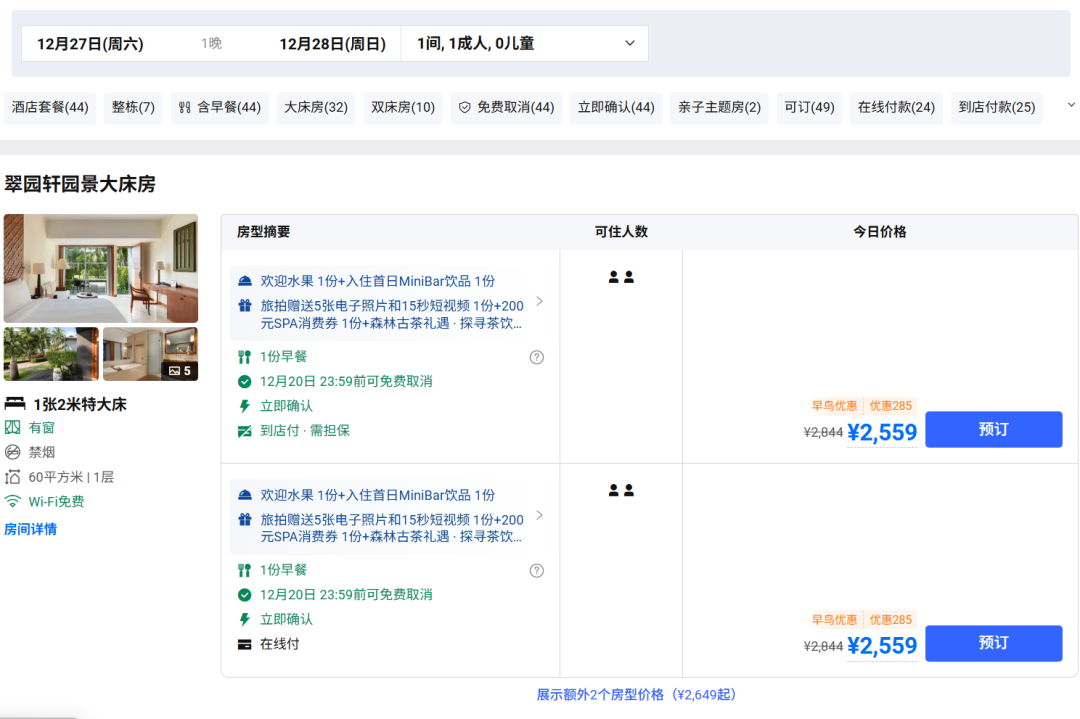
Task: Toggle the 大床房(32) filter
Action: click(316, 107)
